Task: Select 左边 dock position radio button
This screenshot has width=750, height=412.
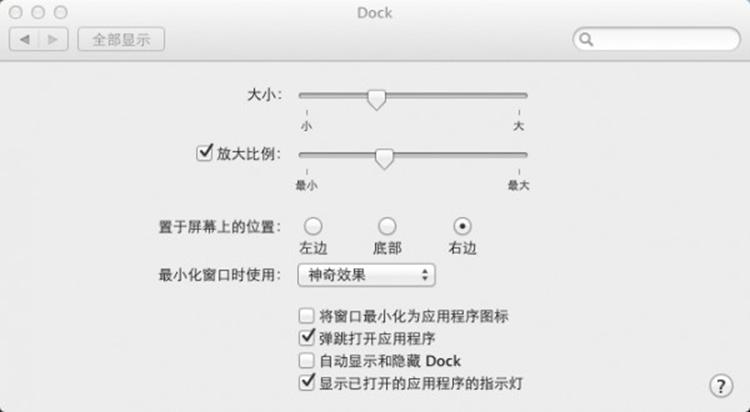Action: [313, 226]
